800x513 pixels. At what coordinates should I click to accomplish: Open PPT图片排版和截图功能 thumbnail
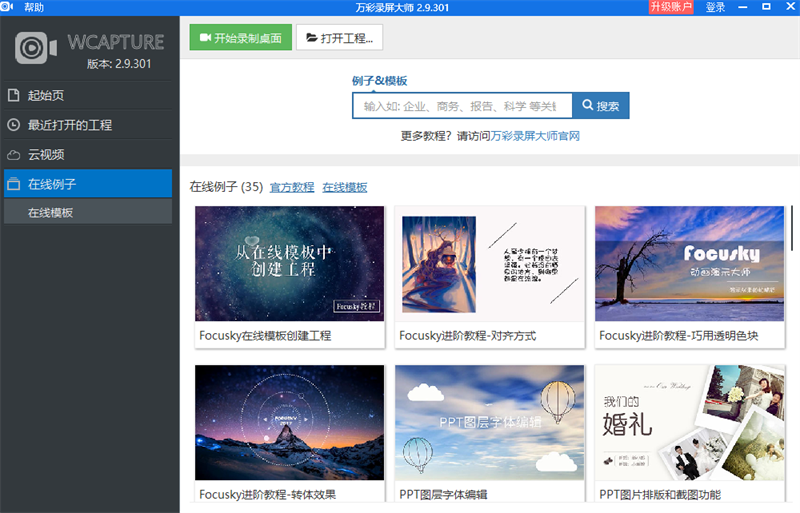[x=689, y=422]
